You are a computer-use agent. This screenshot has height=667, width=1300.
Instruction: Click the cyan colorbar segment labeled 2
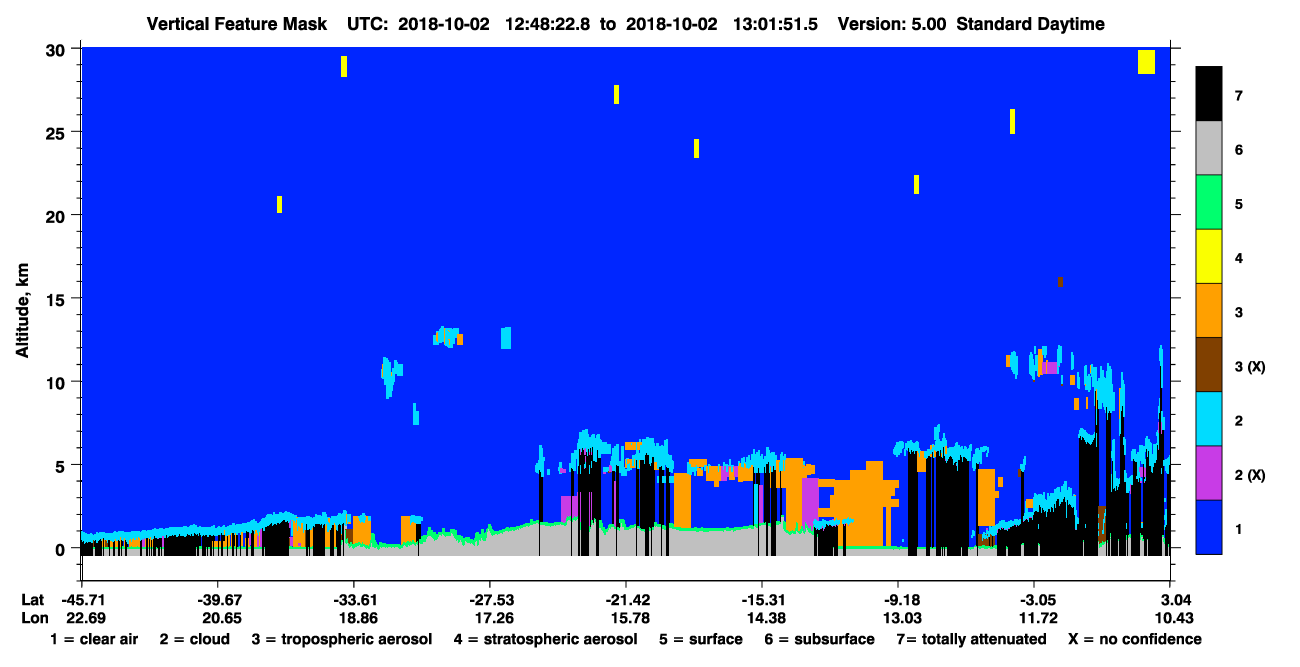click(x=1209, y=419)
